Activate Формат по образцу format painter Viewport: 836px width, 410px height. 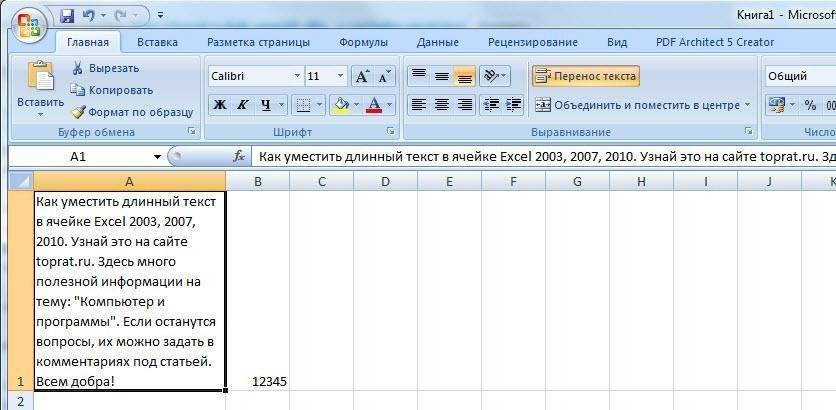pos(132,112)
